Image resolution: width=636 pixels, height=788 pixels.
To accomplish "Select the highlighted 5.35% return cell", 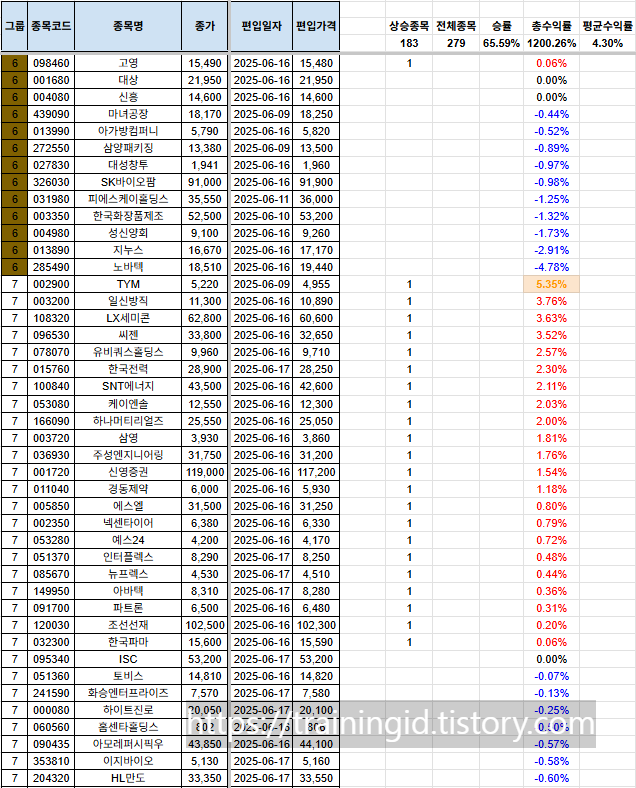I will tap(551, 284).
